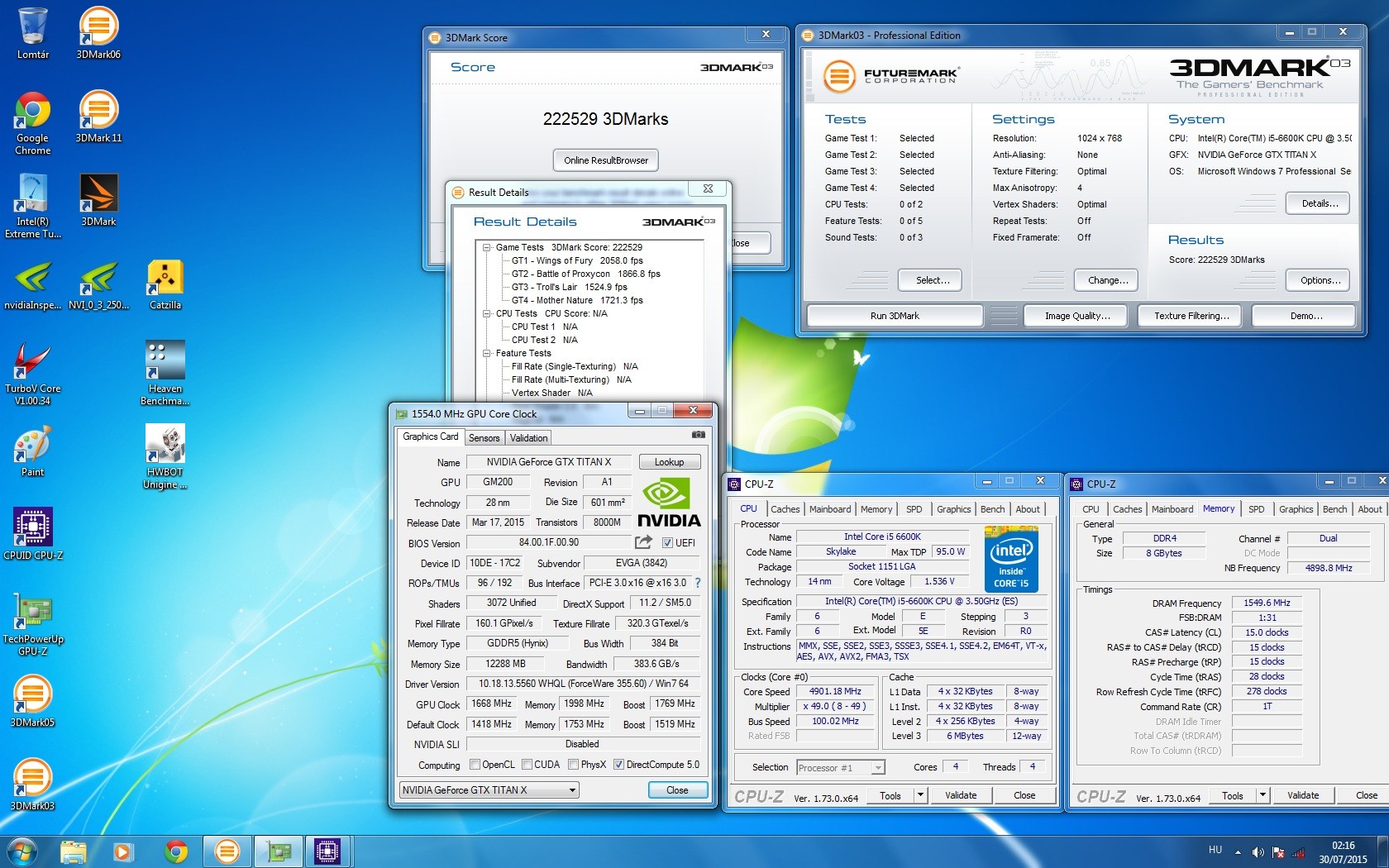Open Caches tab in left CPU-Z window
The image size is (1389, 868).
[x=785, y=509]
